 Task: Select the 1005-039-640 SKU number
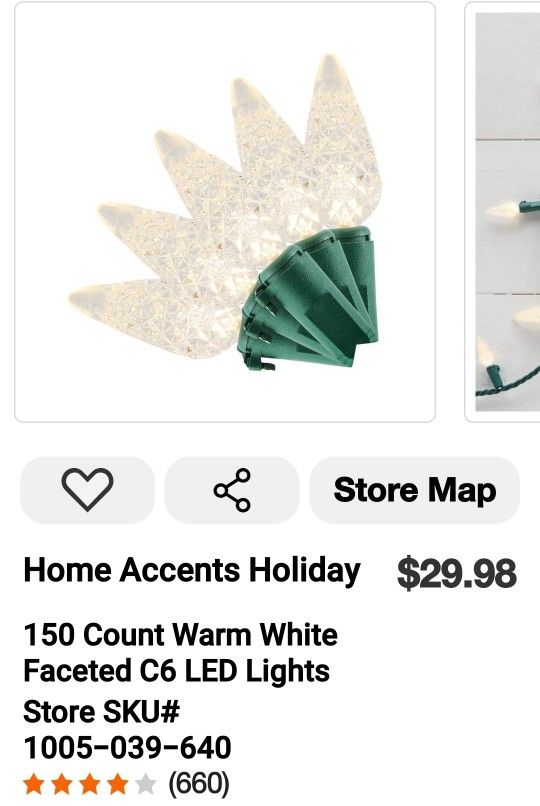(127, 747)
